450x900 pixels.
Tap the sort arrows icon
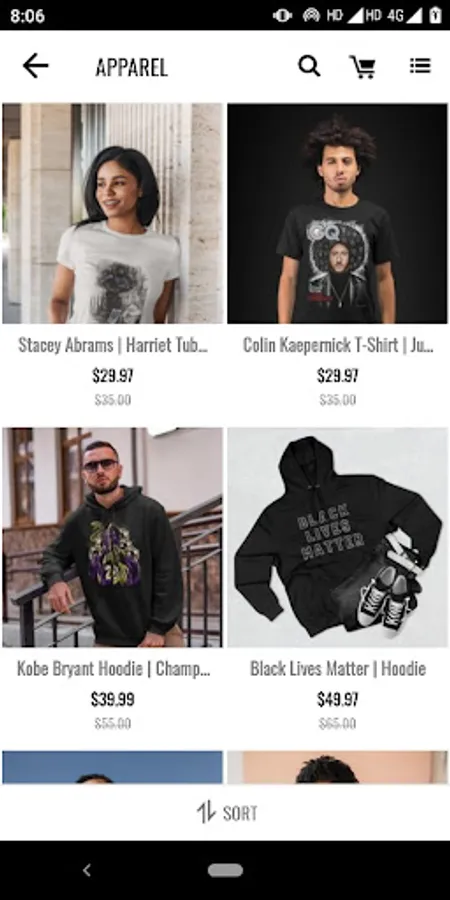(206, 813)
